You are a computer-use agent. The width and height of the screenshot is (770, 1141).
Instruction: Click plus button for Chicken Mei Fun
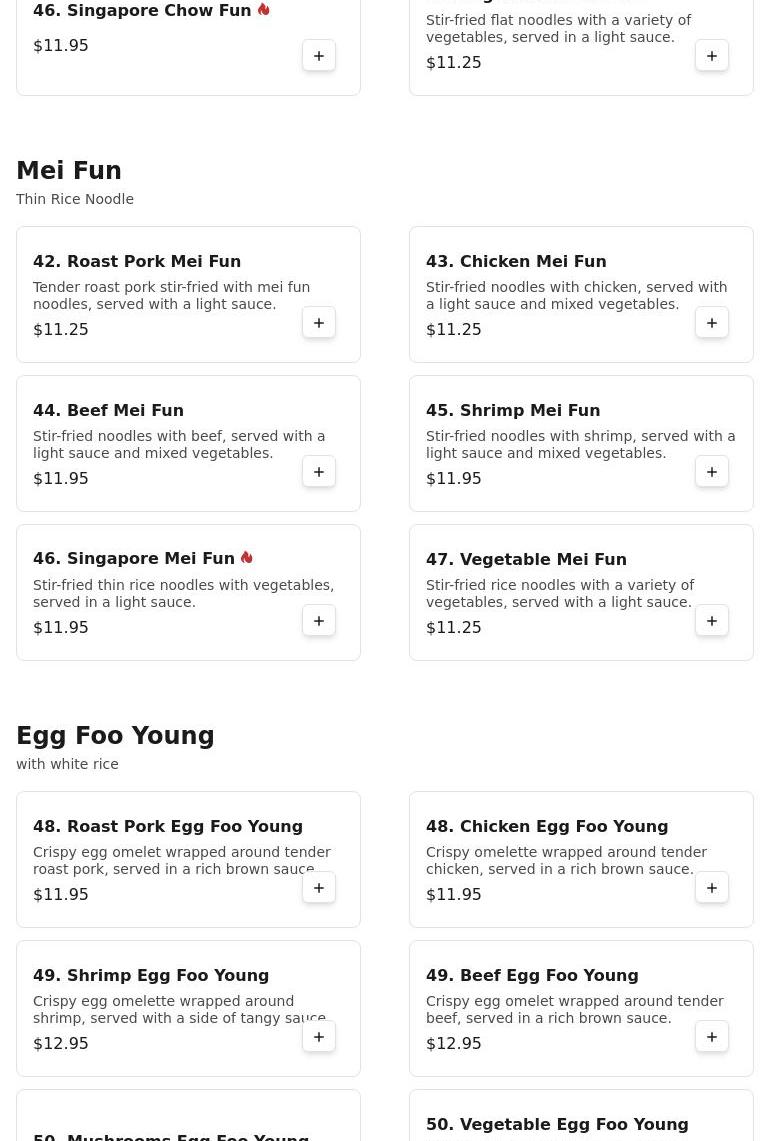click(712, 323)
